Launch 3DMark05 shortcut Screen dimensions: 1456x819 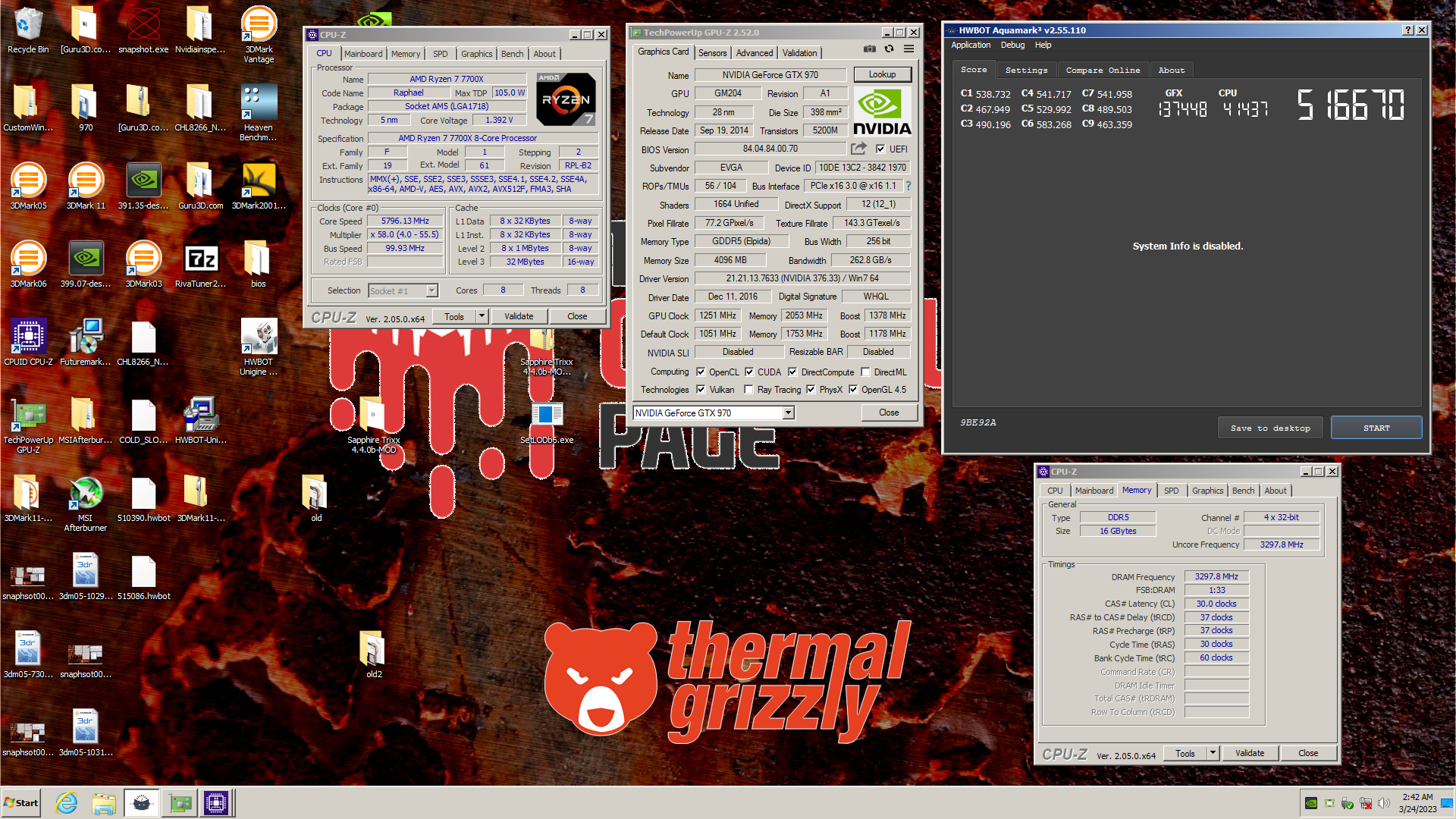pos(28,187)
